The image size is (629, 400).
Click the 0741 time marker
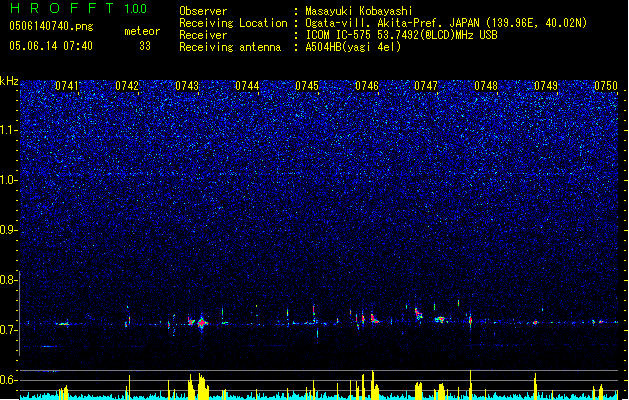[67, 86]
